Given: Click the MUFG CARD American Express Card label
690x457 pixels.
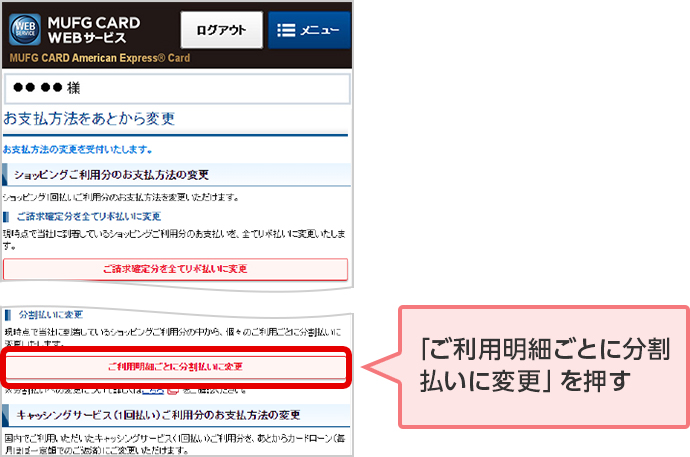Looking at the screenshot, I should tap(99, 57).
